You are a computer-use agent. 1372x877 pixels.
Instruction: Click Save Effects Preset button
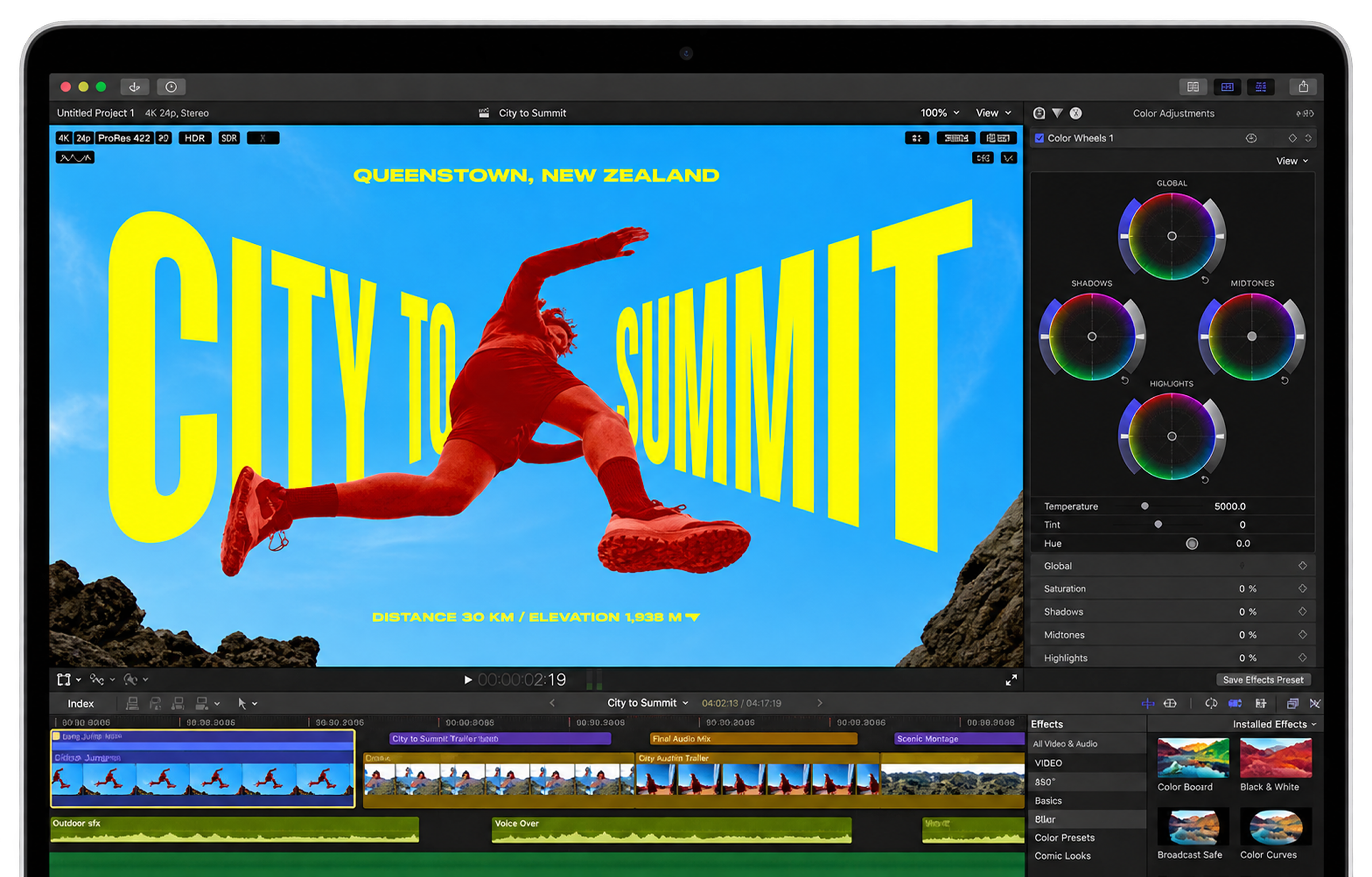pyautogui.click(x=1263, y=679)
